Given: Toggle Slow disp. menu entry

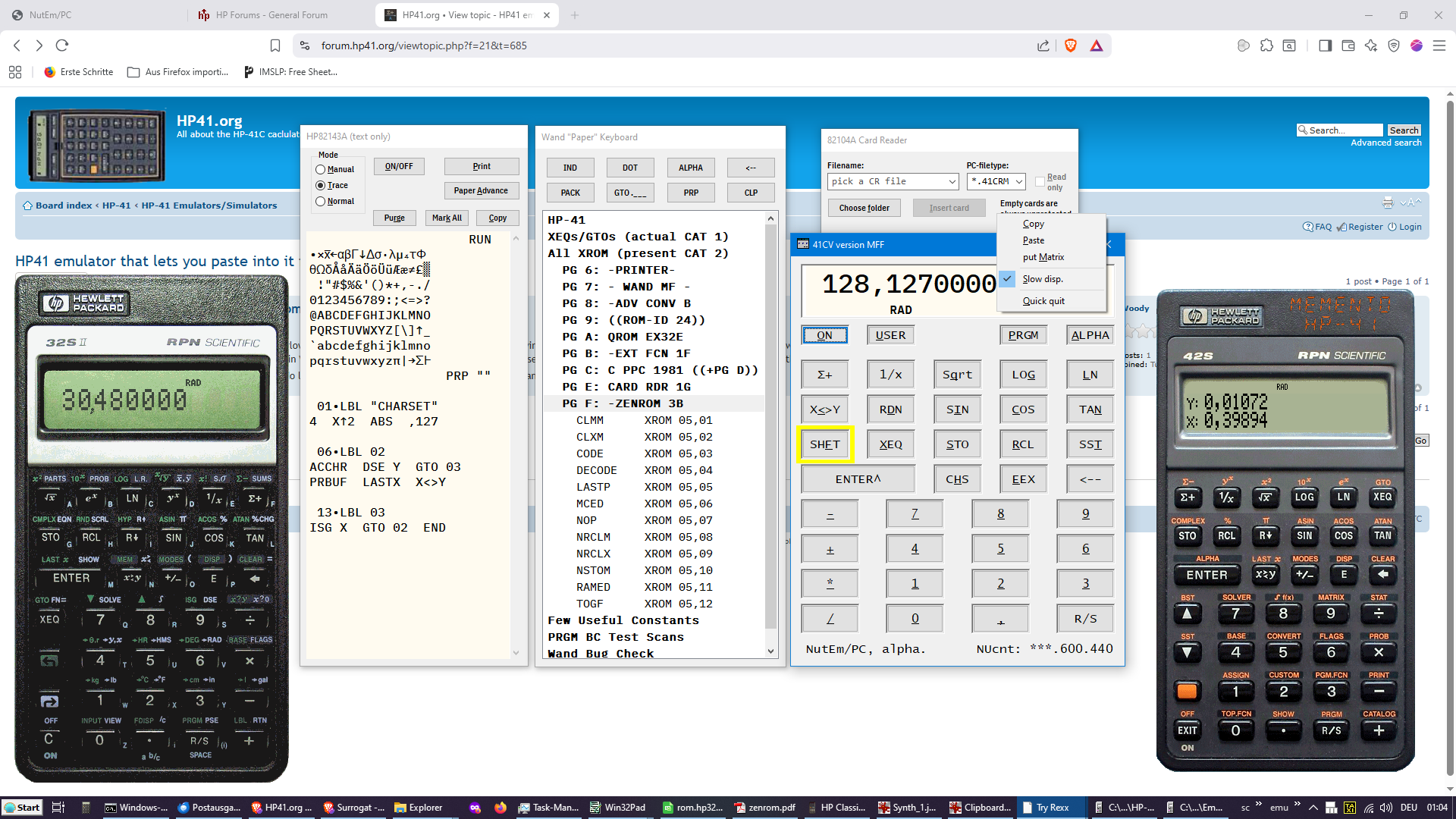Looking at the screenshot, I should [1042, 279].
